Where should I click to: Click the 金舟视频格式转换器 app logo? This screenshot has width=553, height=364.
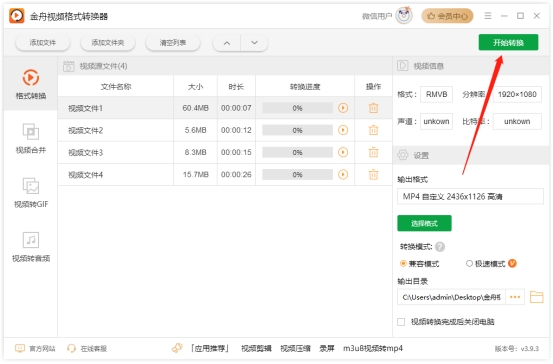[17, 16]
